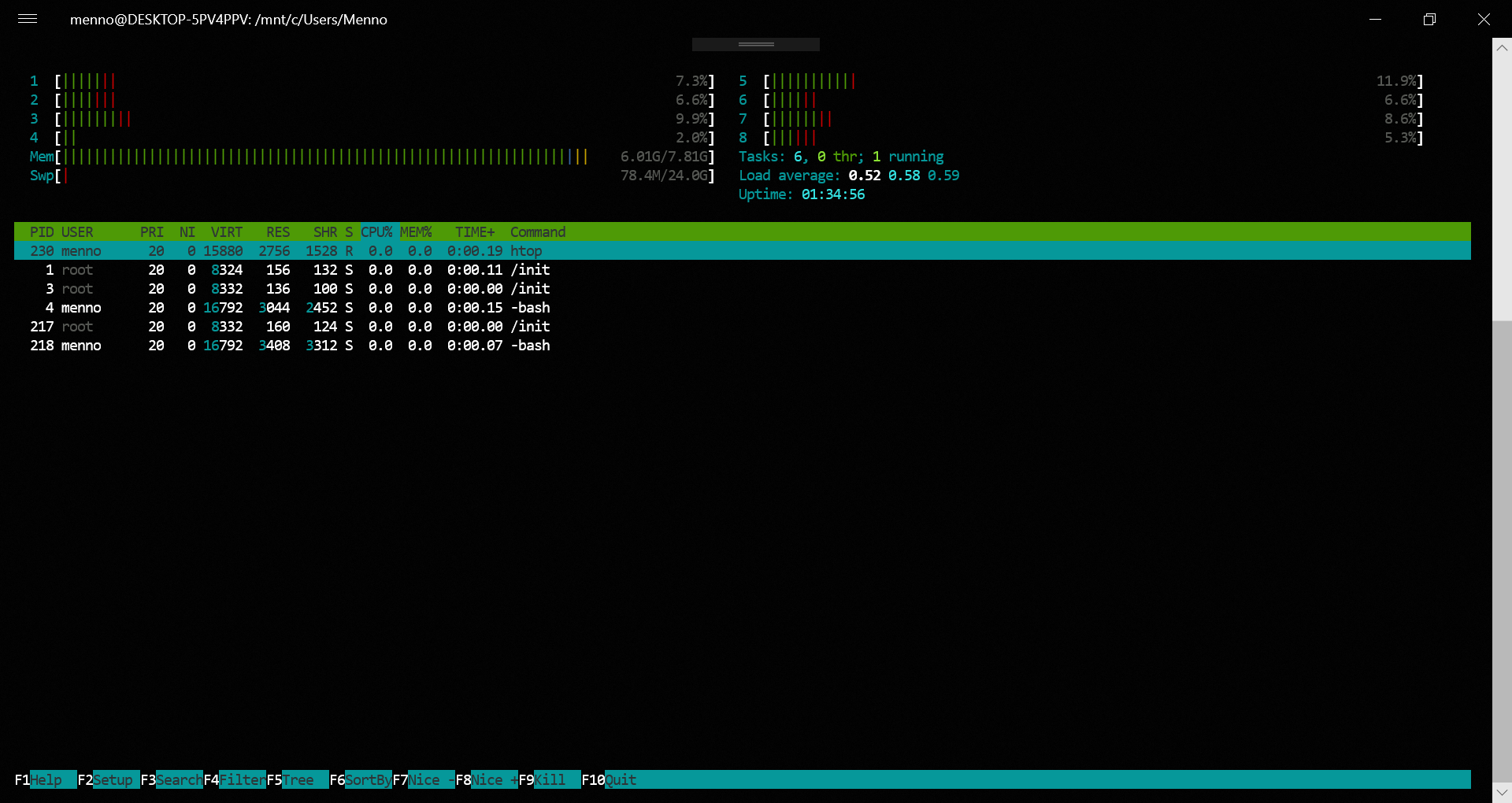Select the -bash process with PID 218
The width and height of the screenshot is (1512, 803).
[x=315, y=345]
